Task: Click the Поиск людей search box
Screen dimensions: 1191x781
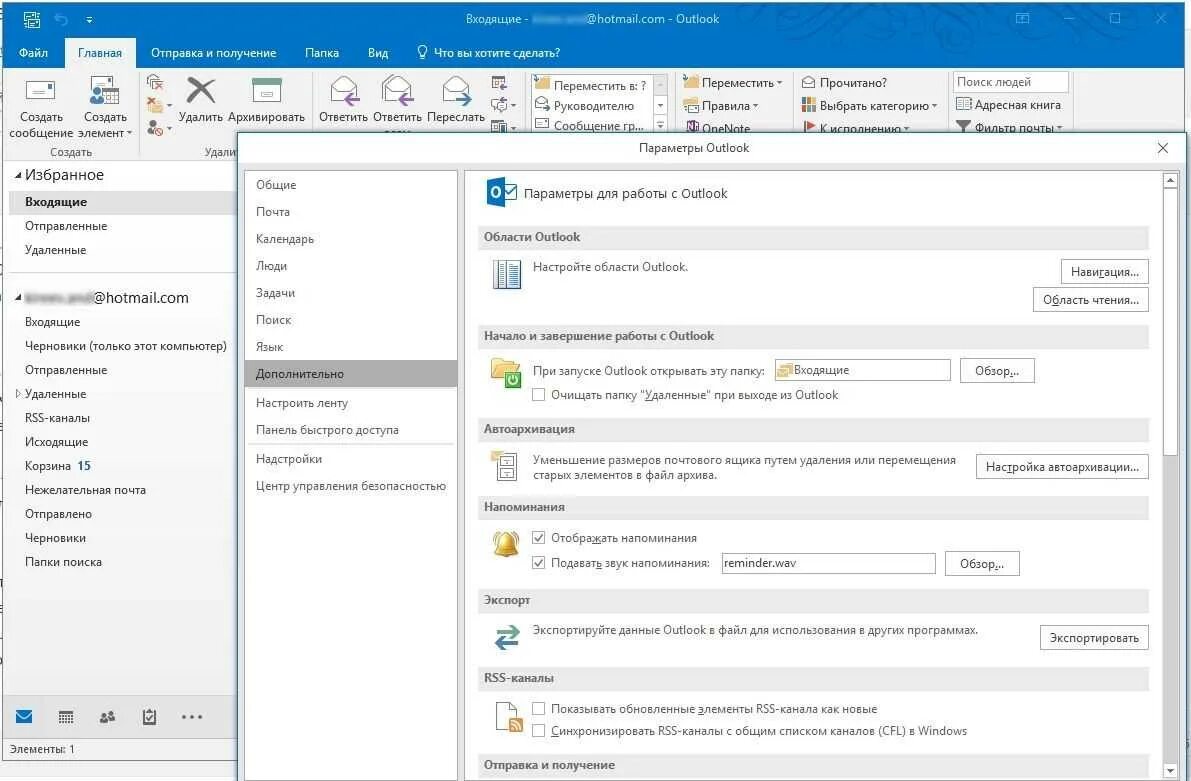Action: [1010, 82]
